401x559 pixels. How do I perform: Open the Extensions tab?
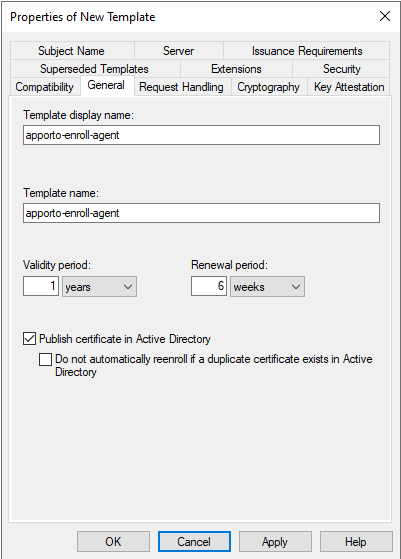click(236, 69)
